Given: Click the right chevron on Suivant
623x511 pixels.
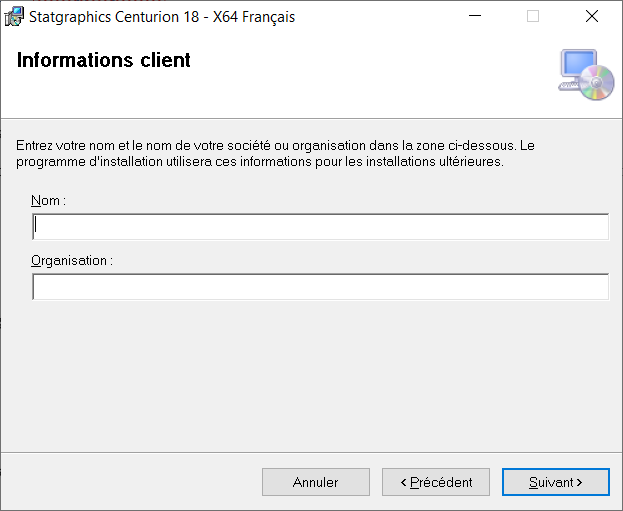Looking at the screenshot, I should click(579, 482).
